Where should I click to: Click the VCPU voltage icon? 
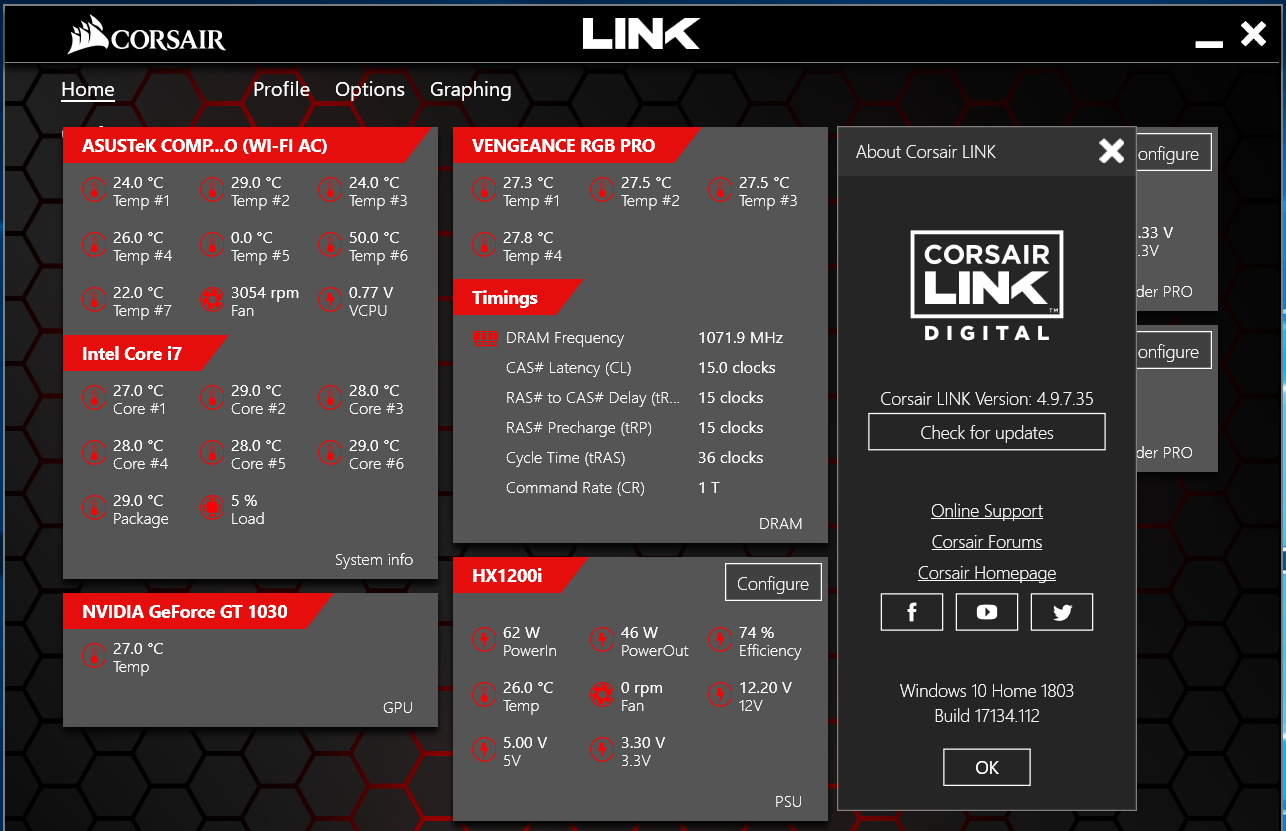pos(330,299)
